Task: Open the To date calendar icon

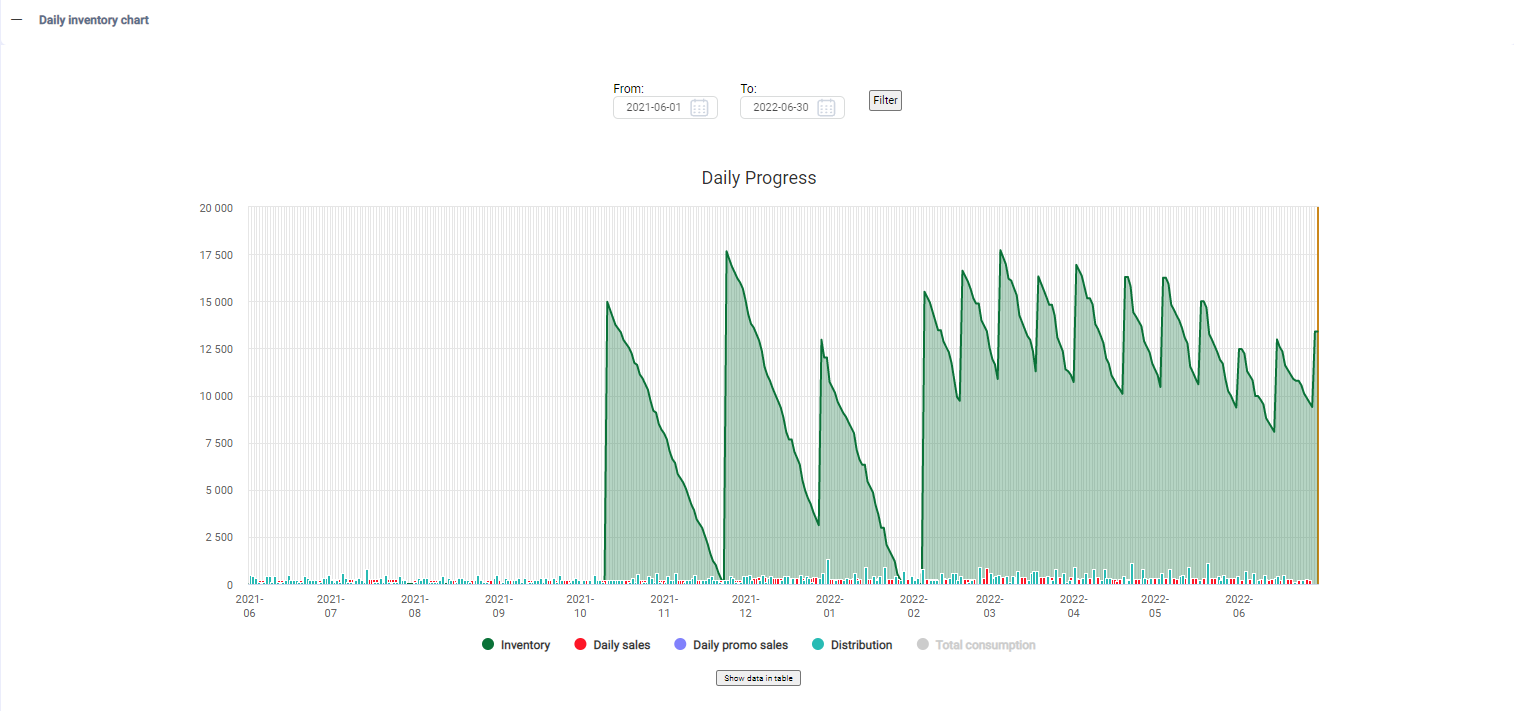Action: [x=826, y=108]
